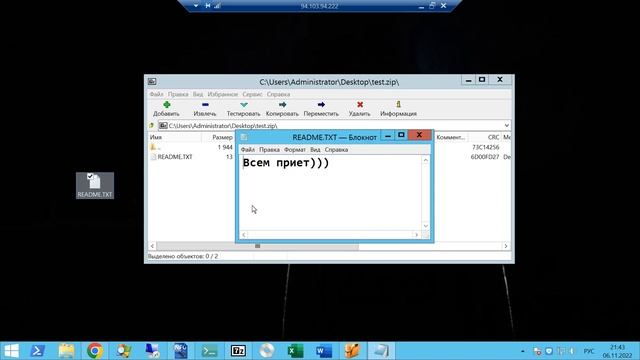Sort by the Размер column header

coord(218,138)
